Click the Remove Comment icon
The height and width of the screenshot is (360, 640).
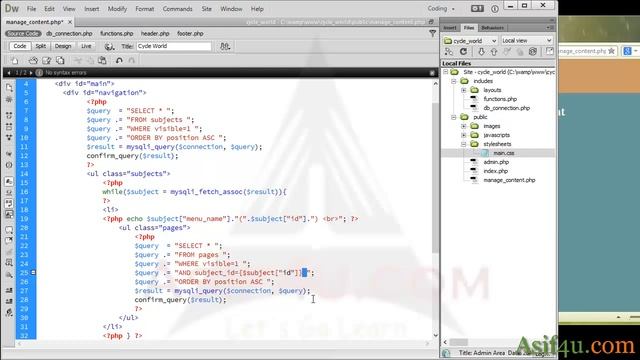(x=9, y=241)
